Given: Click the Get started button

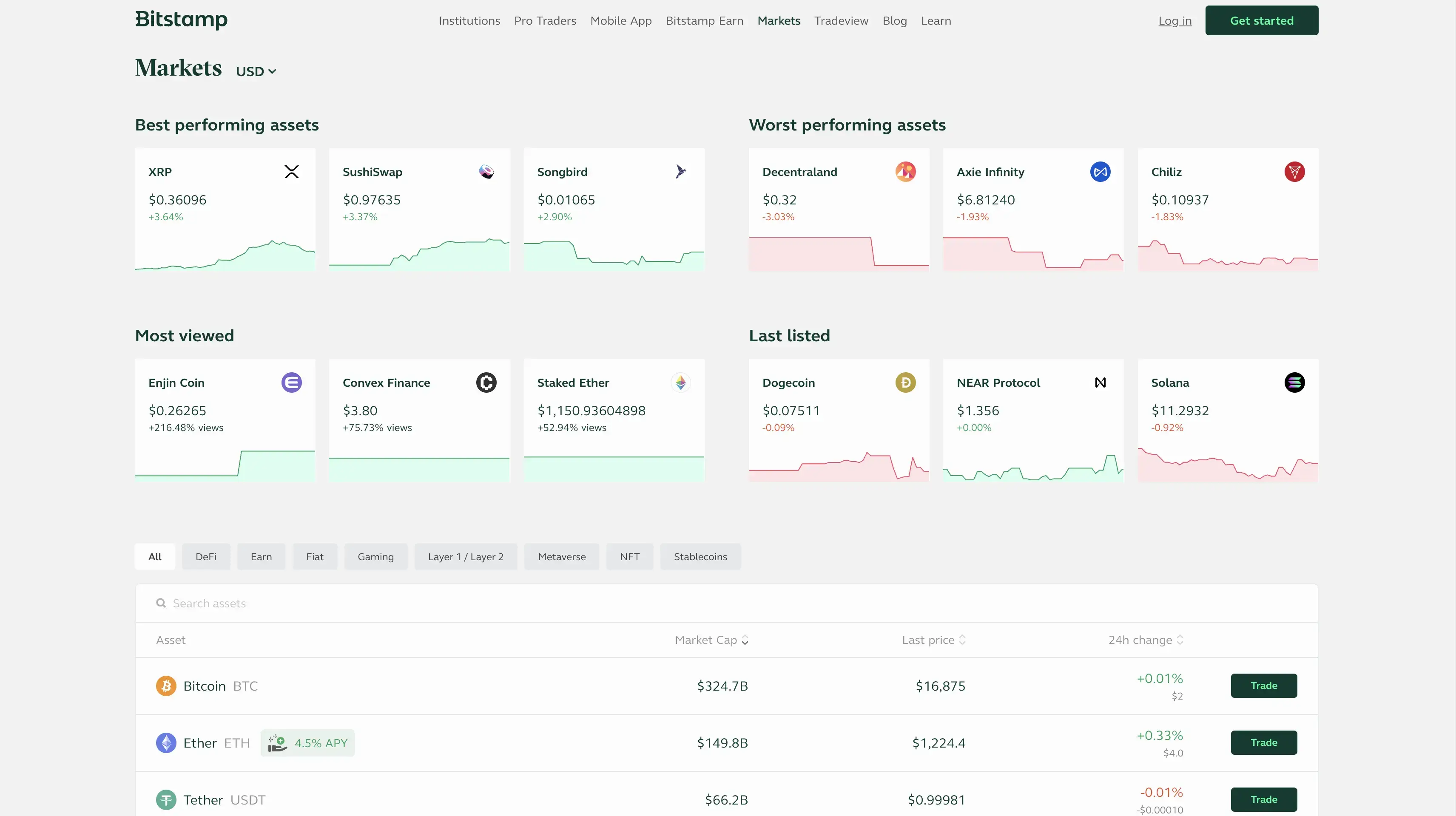Looking at the screenshot, I should click(x=1262, y=20).
